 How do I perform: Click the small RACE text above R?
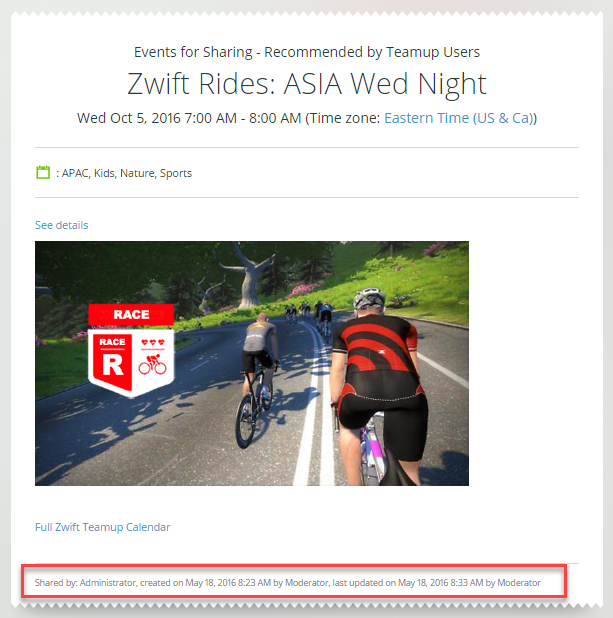point(112,342)
